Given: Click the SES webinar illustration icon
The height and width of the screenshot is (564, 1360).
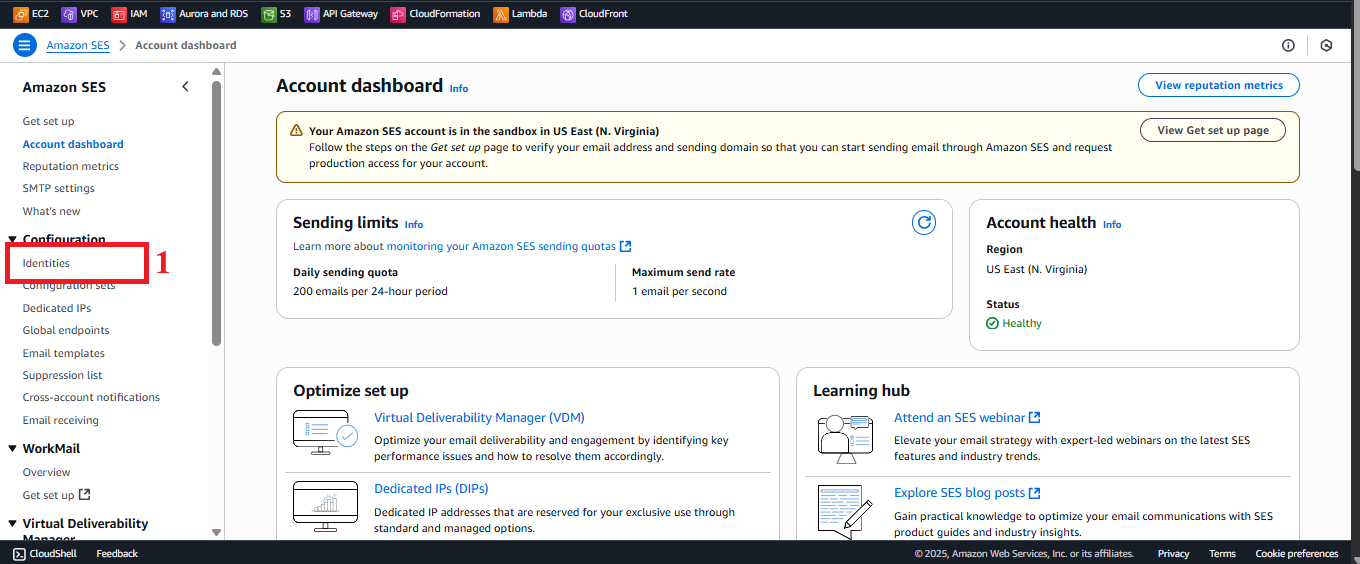Looking at the screenshot, I should [846, 437].
